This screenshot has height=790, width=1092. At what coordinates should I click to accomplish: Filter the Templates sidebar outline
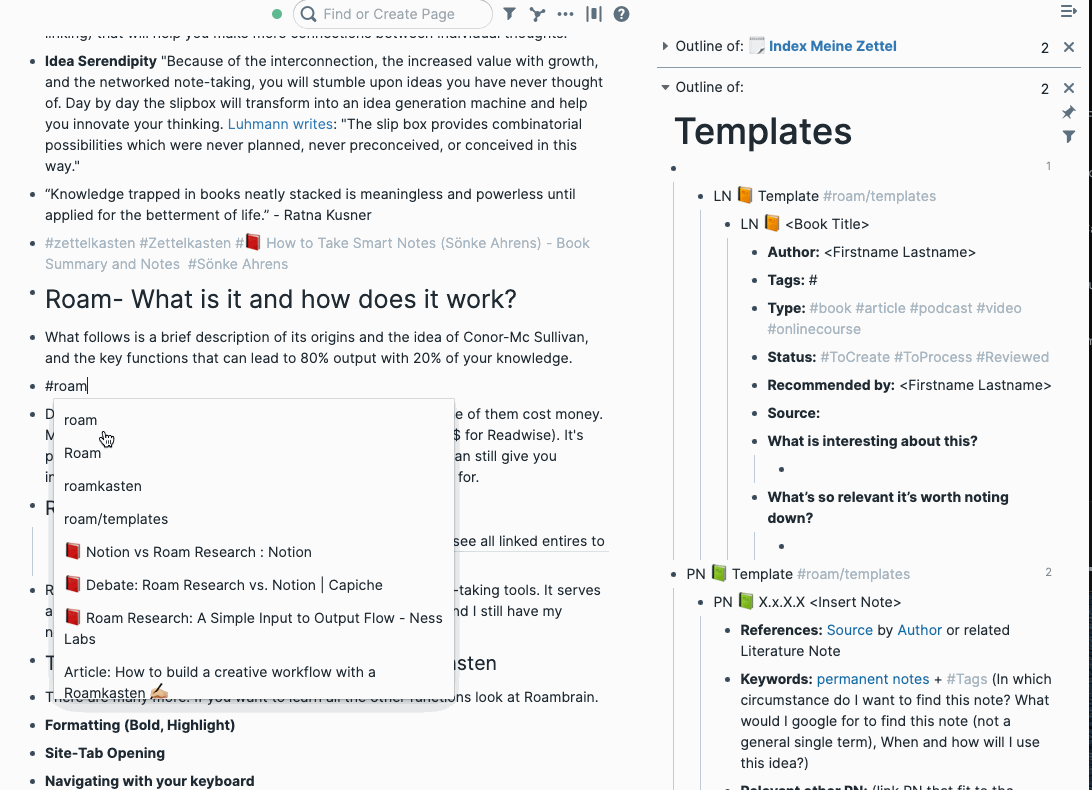(1068, 137)
